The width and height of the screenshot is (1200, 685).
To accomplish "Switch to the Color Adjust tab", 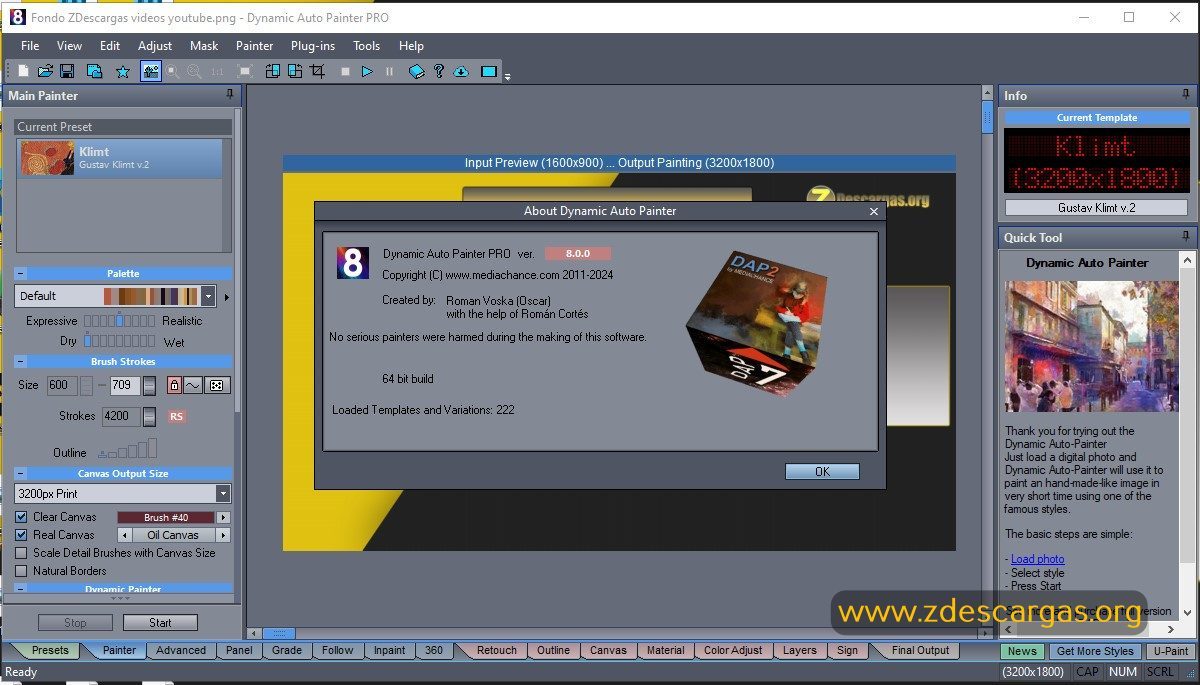I will tap(733, 650).
